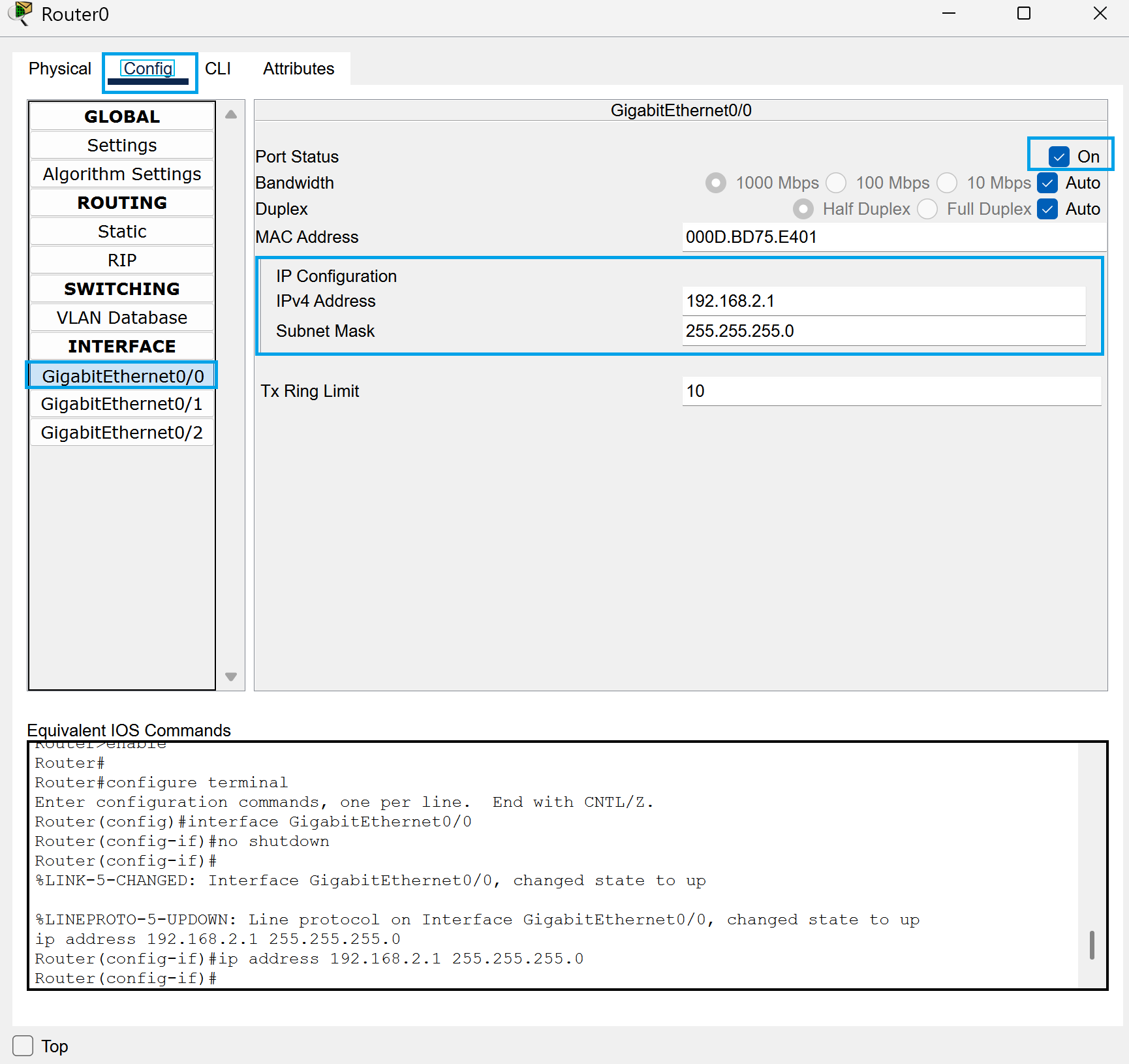Screen dimensions: 1129x1064
Task: Click the sidebar scroll down arrow
Action: point(231,677)
